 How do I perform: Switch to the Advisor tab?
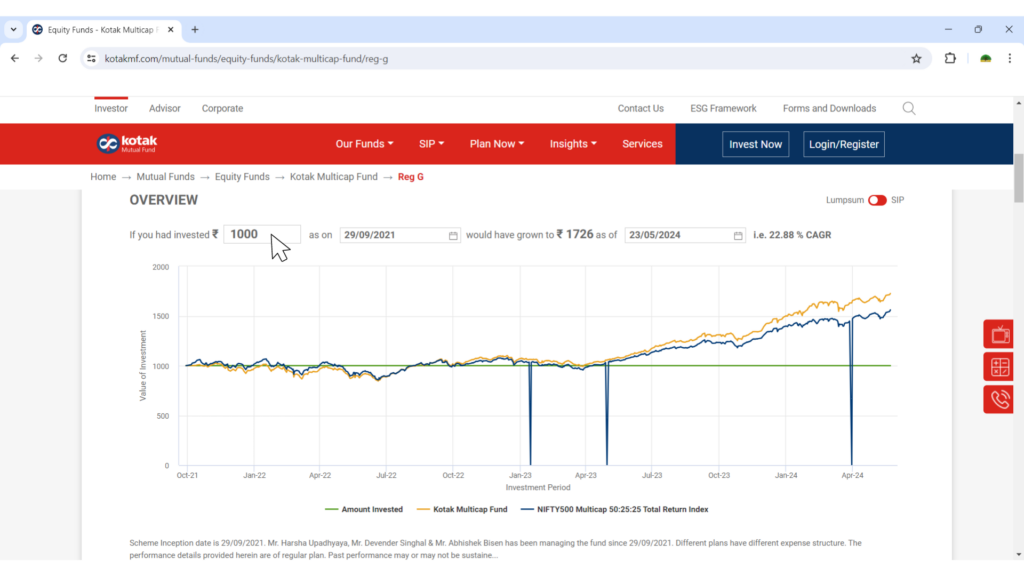[x=165, y=108]
